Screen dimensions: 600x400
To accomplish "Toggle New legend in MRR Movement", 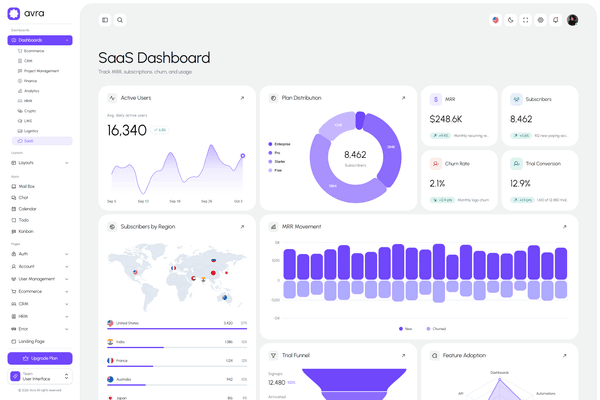I will coord(406,329).
